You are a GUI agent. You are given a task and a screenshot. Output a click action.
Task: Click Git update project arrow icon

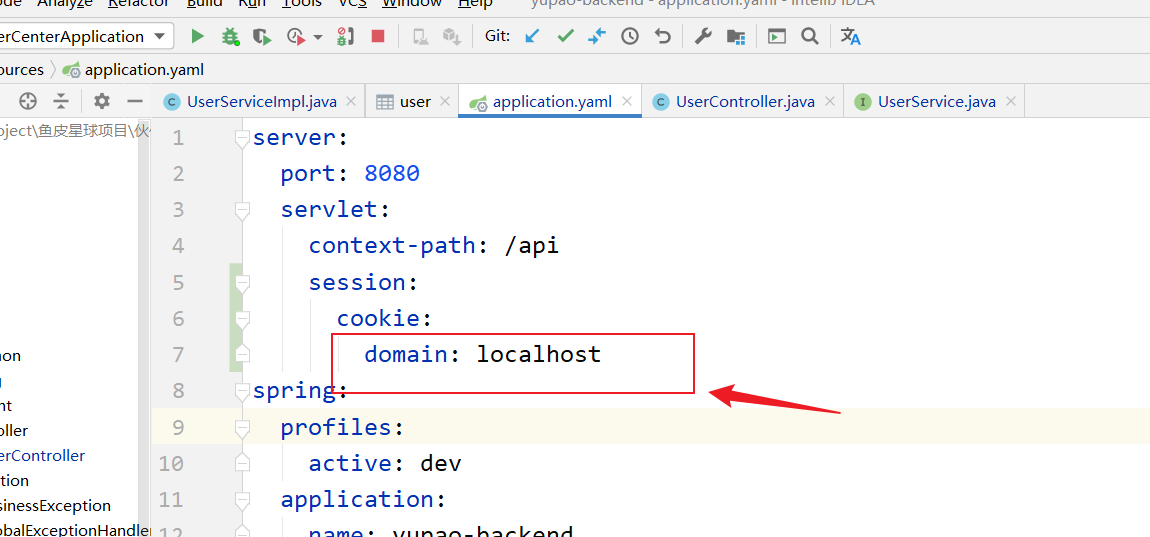pyautogui.click(x=532, y=37)
